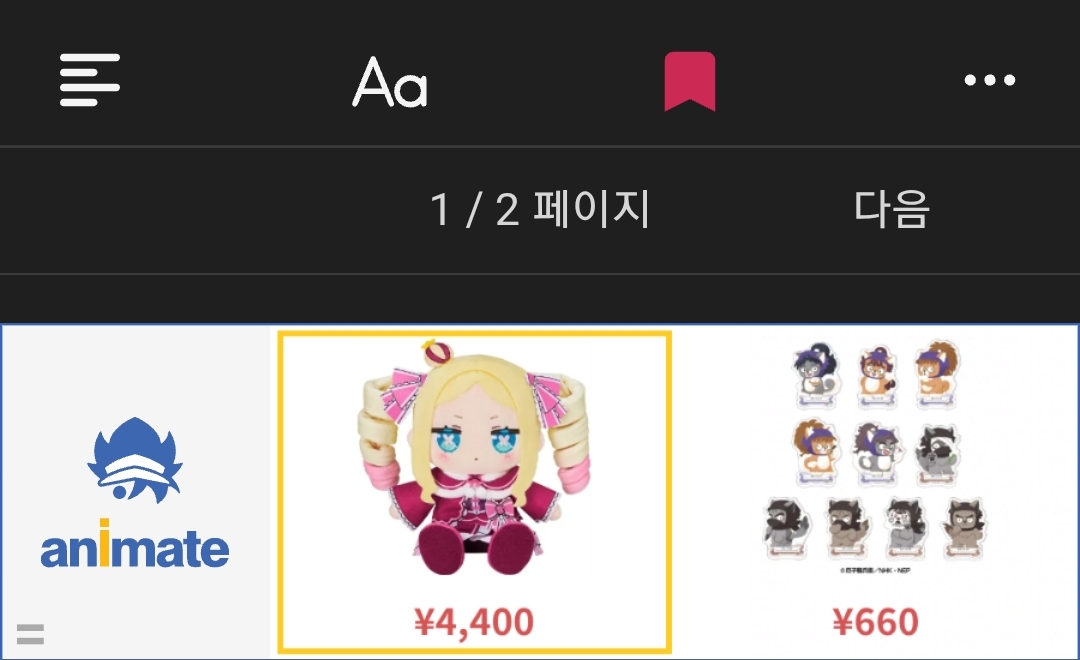The width and height of the screenshot is (1080, 660).
Task: Click the gray raccoon stand, middle row right
Action: 937,455
